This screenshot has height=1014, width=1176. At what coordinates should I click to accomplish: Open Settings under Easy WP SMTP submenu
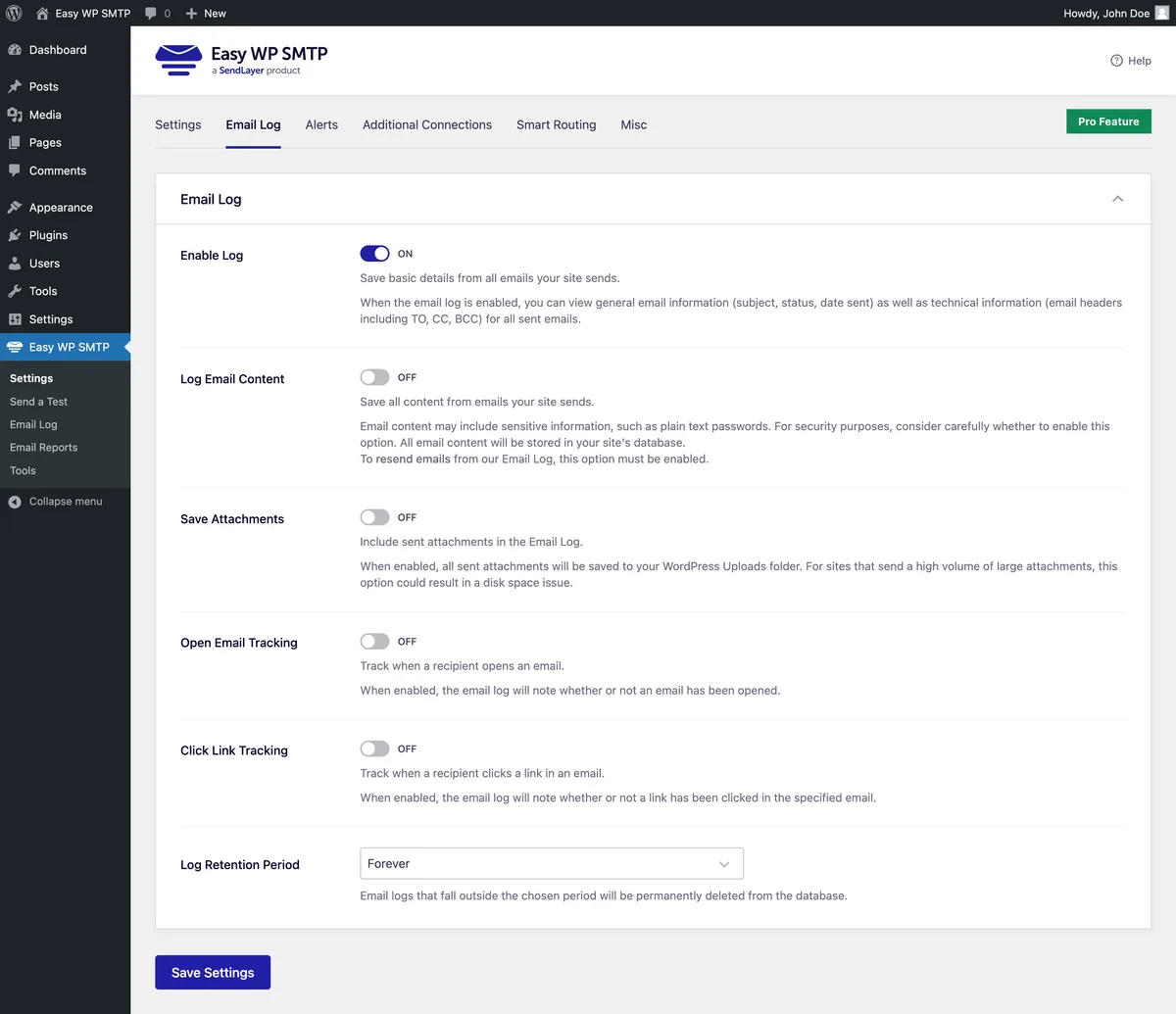coord(31,378)
